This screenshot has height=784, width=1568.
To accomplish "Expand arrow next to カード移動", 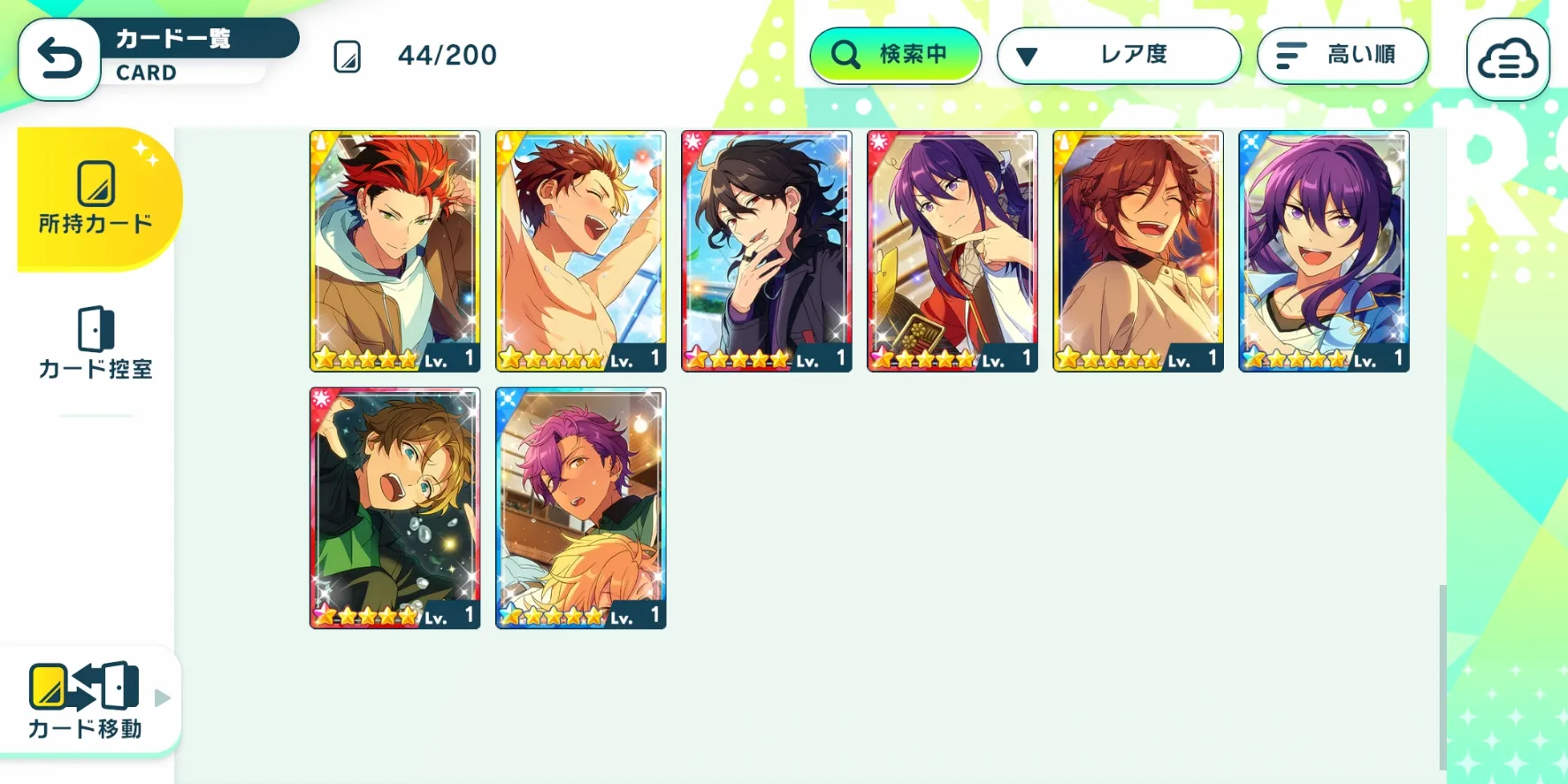I will click(x=163, y=698).
